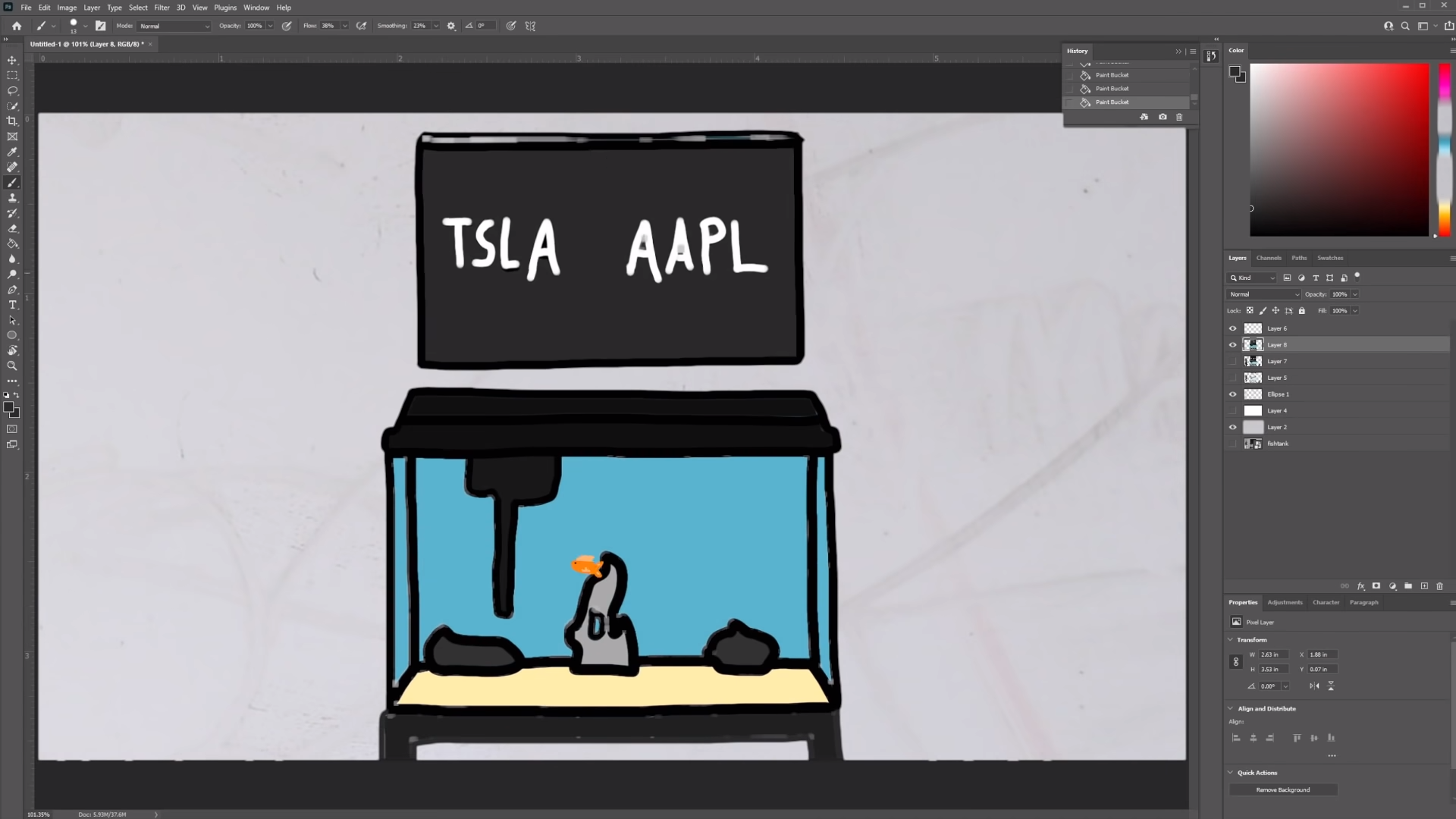Click the Home icon in options bar
The image size is (1456, 819).
[x=17, y=26]
